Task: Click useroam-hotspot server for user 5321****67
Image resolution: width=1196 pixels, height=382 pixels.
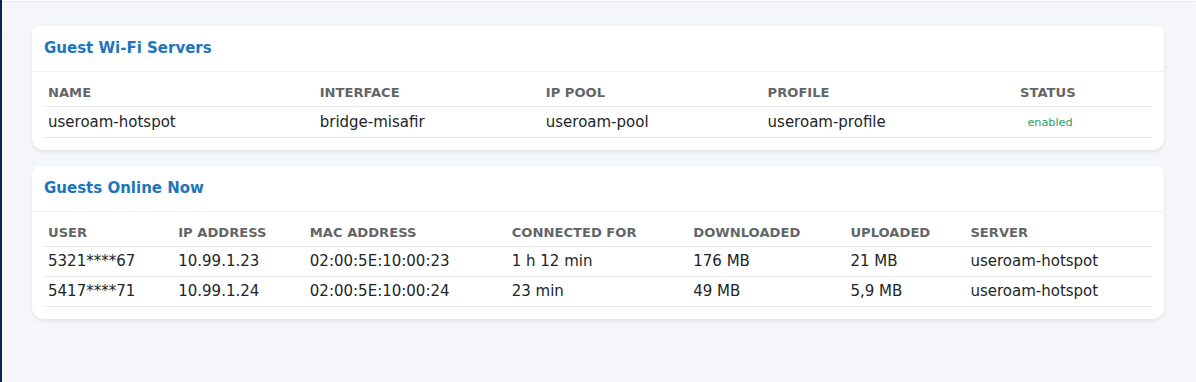Action: click(x=1034, y=261)
